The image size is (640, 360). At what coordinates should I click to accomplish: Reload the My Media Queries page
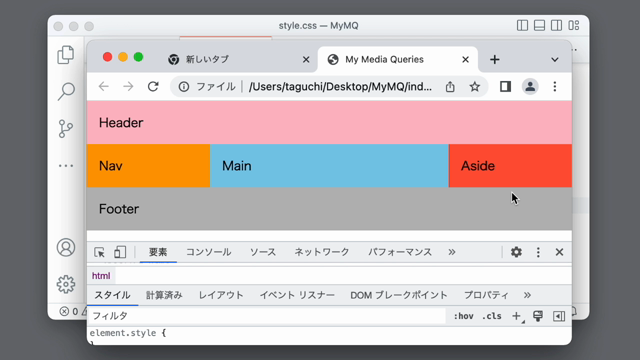pos(153,87)
